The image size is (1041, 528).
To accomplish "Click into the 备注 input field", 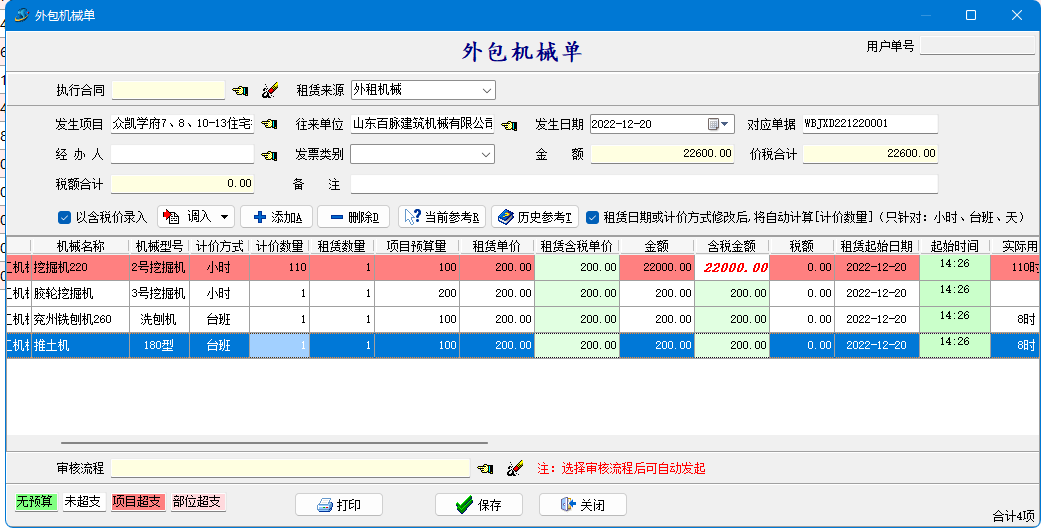I will 643,184.
